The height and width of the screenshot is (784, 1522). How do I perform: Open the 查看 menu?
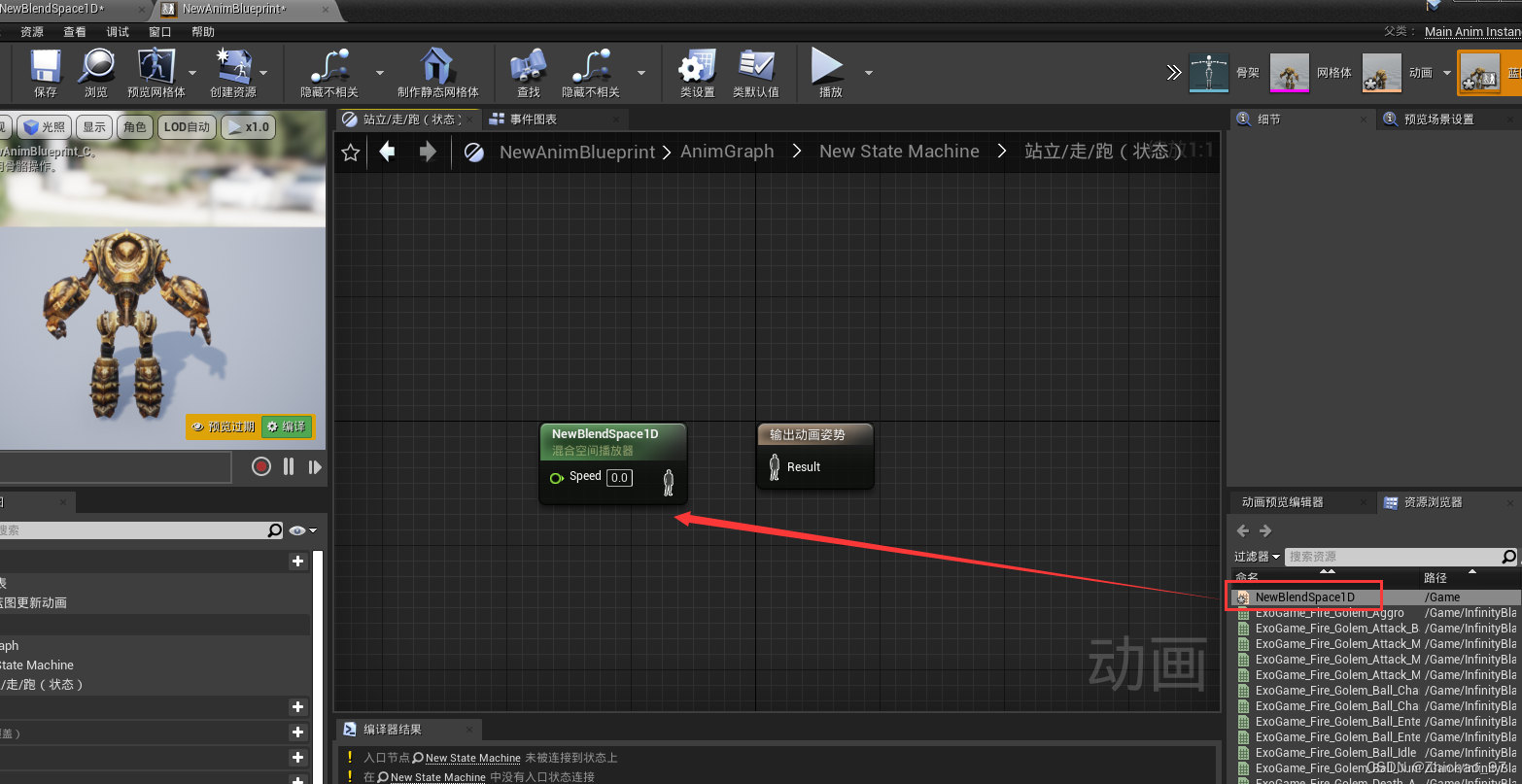coord(75,32)
